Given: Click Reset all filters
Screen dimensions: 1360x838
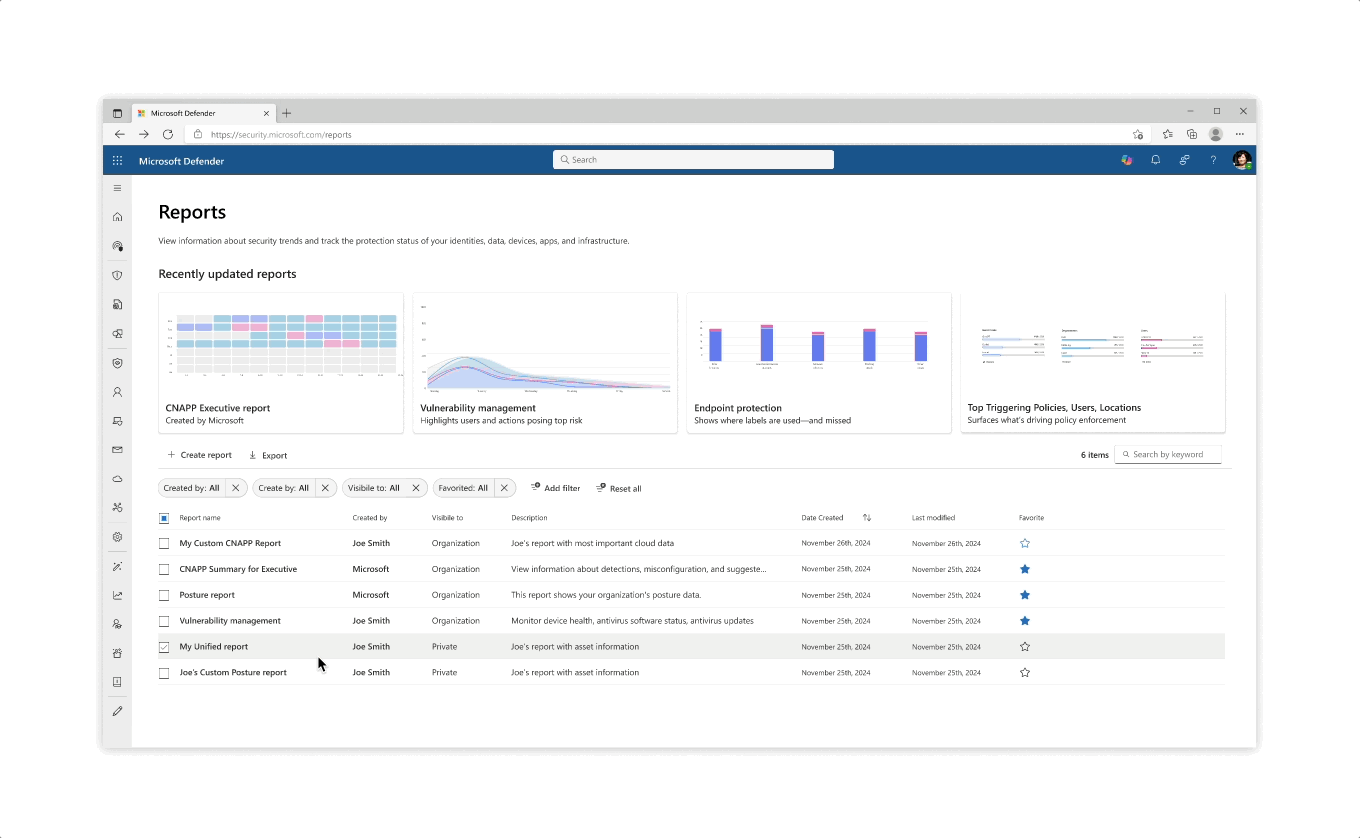Looking at the screenshot, I should pos(618,488).
